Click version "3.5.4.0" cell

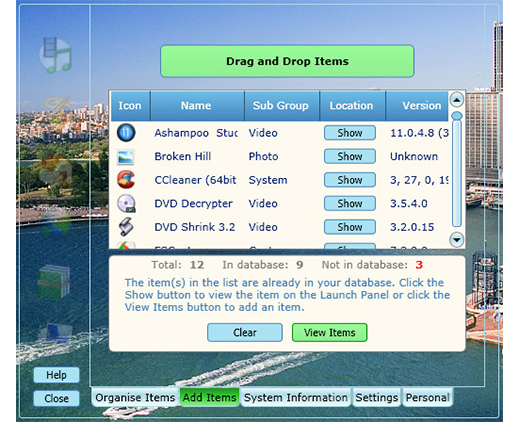pyautogui.click(x=409, y=203)
